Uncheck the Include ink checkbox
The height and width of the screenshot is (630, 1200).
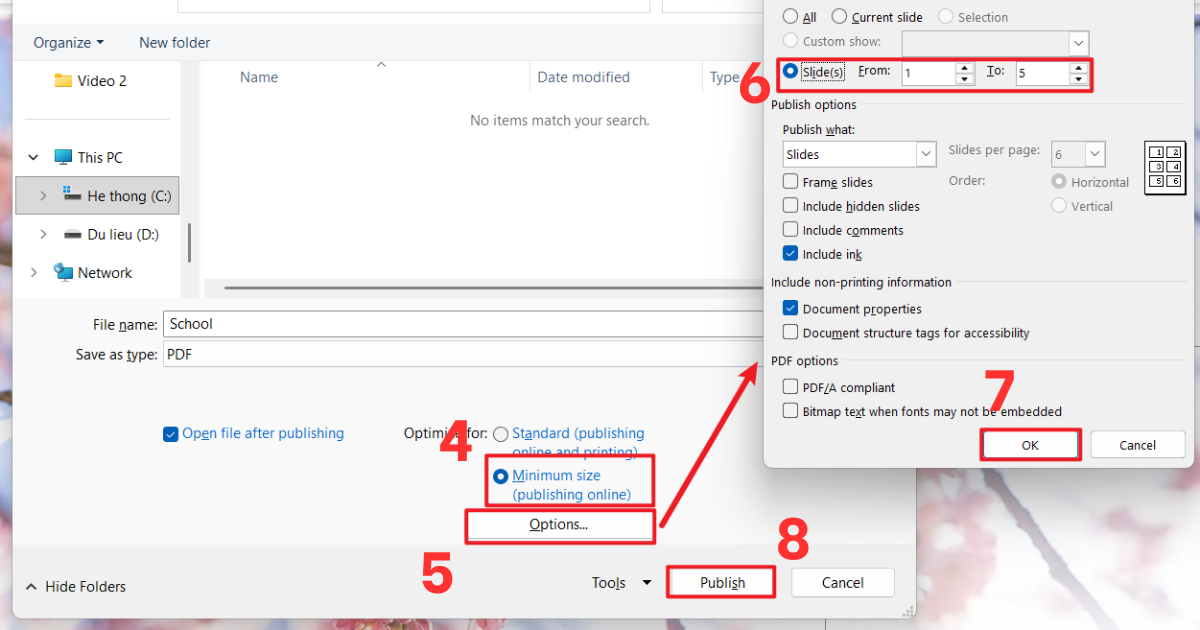tap(791, 254)
